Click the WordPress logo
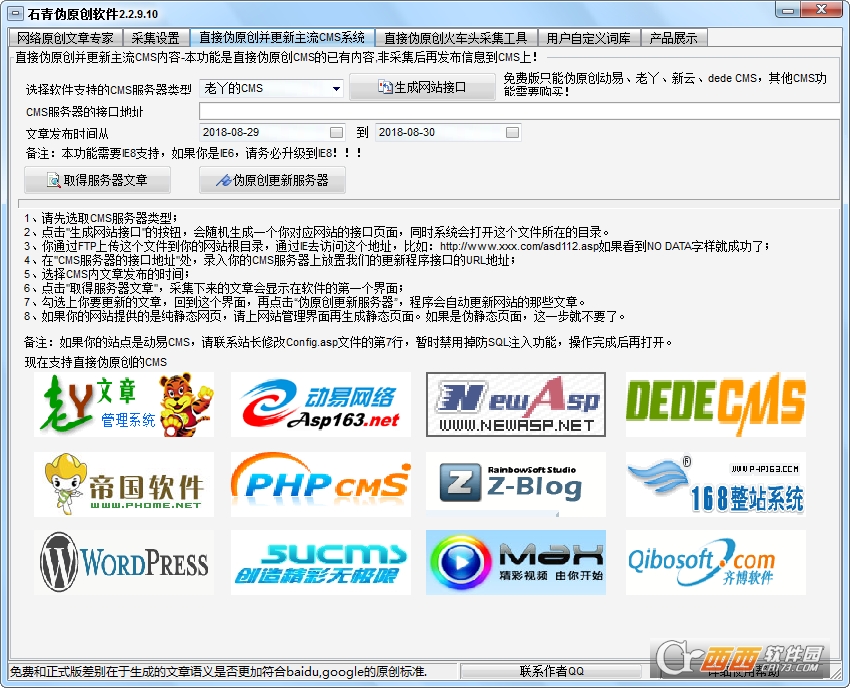Screen dimensions: 850x688 (124, 563)
